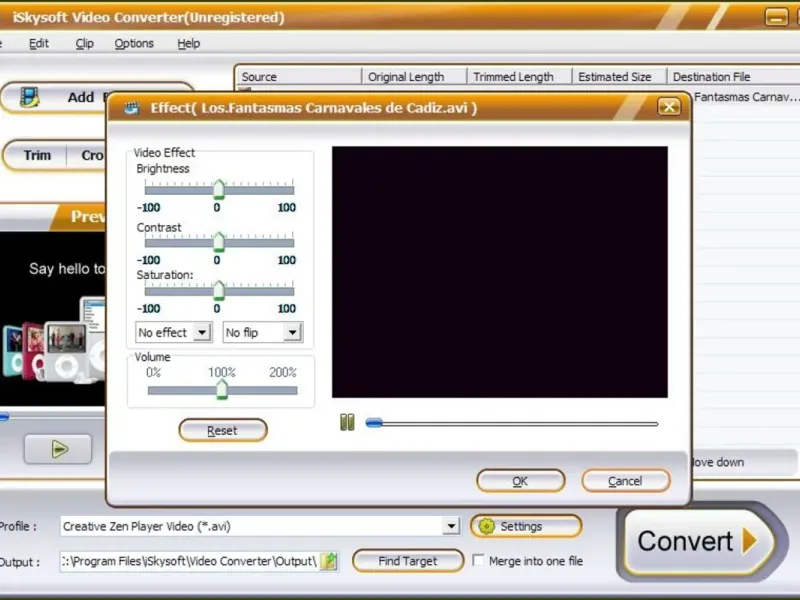Expand the Profile dropdown list

point(451,526)
